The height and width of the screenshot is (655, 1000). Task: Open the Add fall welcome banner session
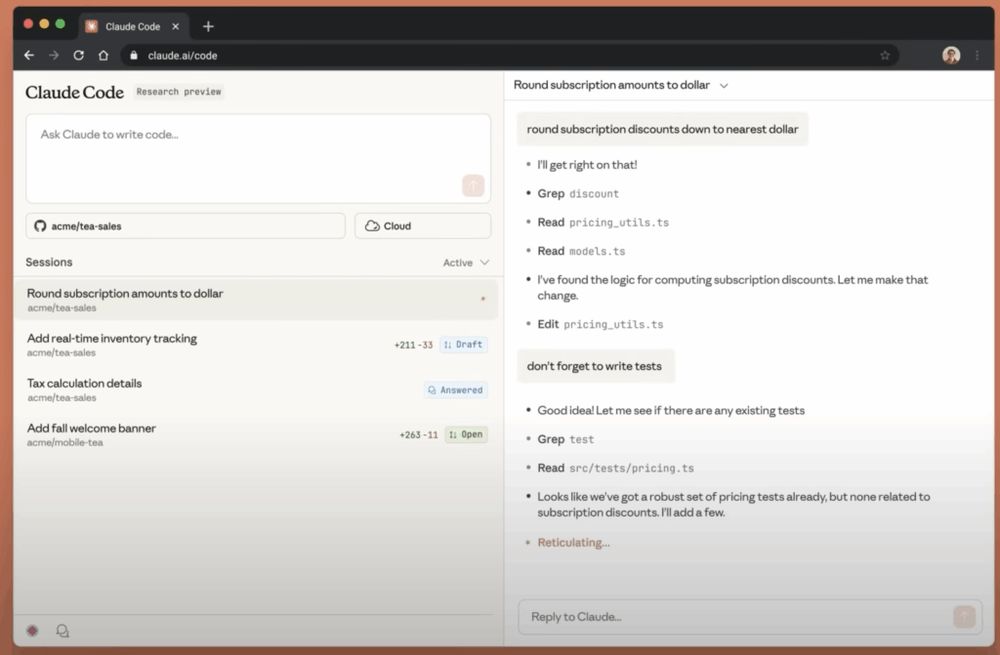[x=256, y=434]
